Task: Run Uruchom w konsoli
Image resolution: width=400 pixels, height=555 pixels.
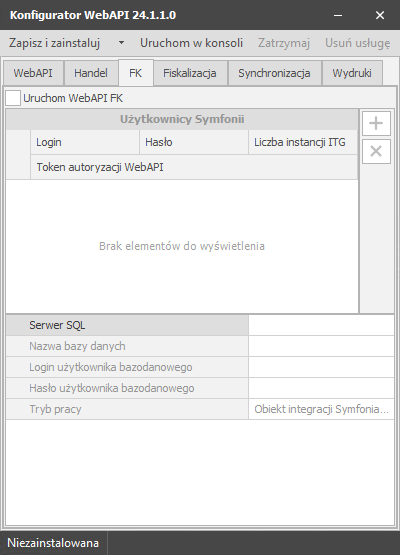Action: click(192, 43)
